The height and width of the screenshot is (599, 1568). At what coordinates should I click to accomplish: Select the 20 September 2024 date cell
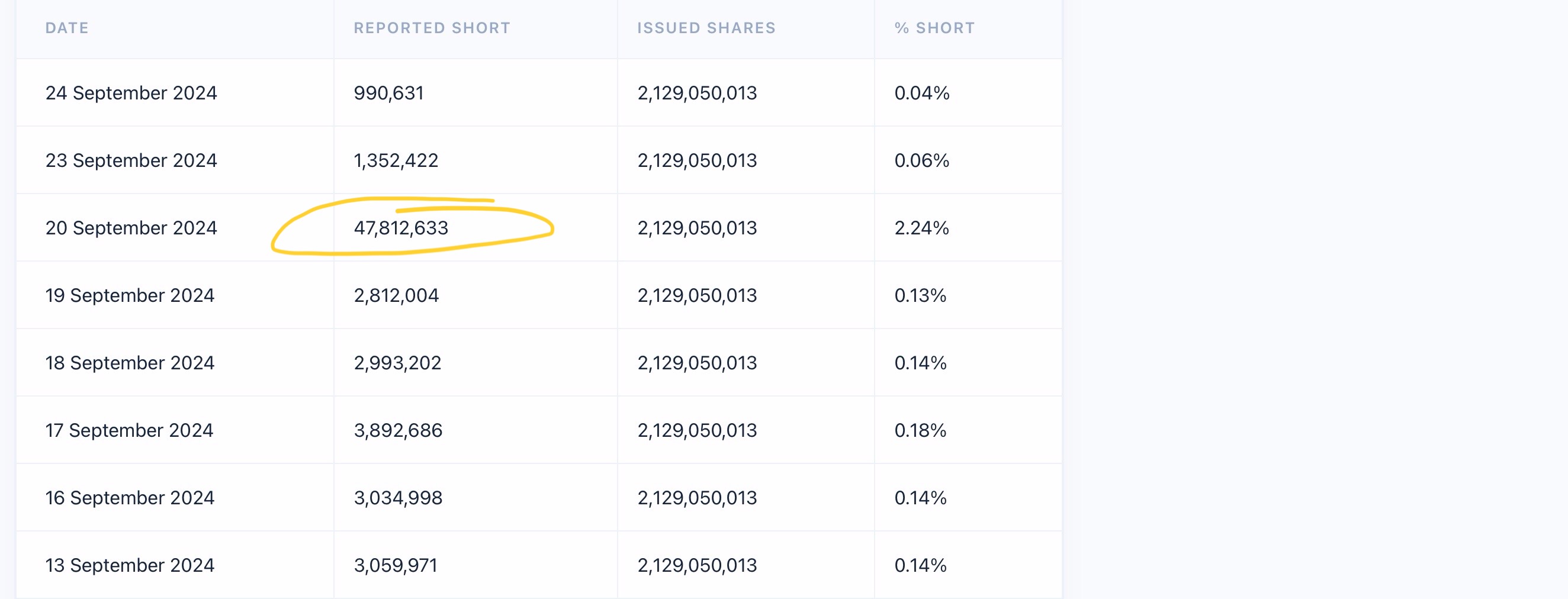(x=131, y=228)
